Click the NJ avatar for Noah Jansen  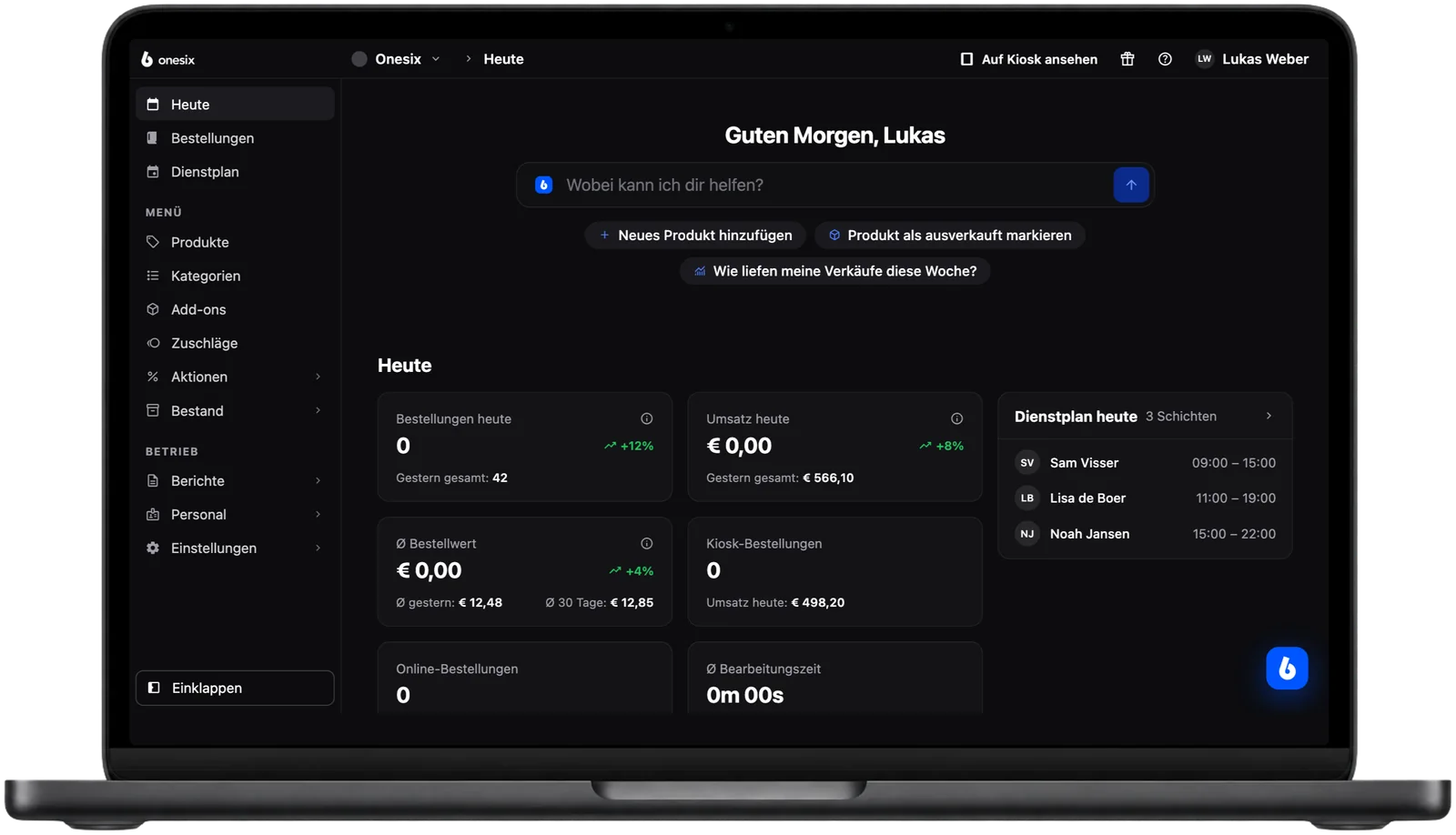[x=1026, y=534]
